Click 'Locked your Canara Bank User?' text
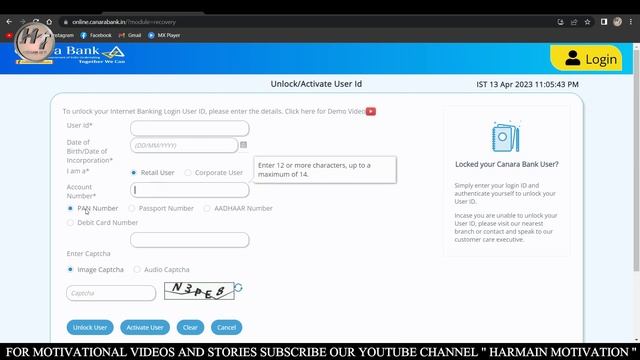Viewport: 640px width, 360px height. 507,164
